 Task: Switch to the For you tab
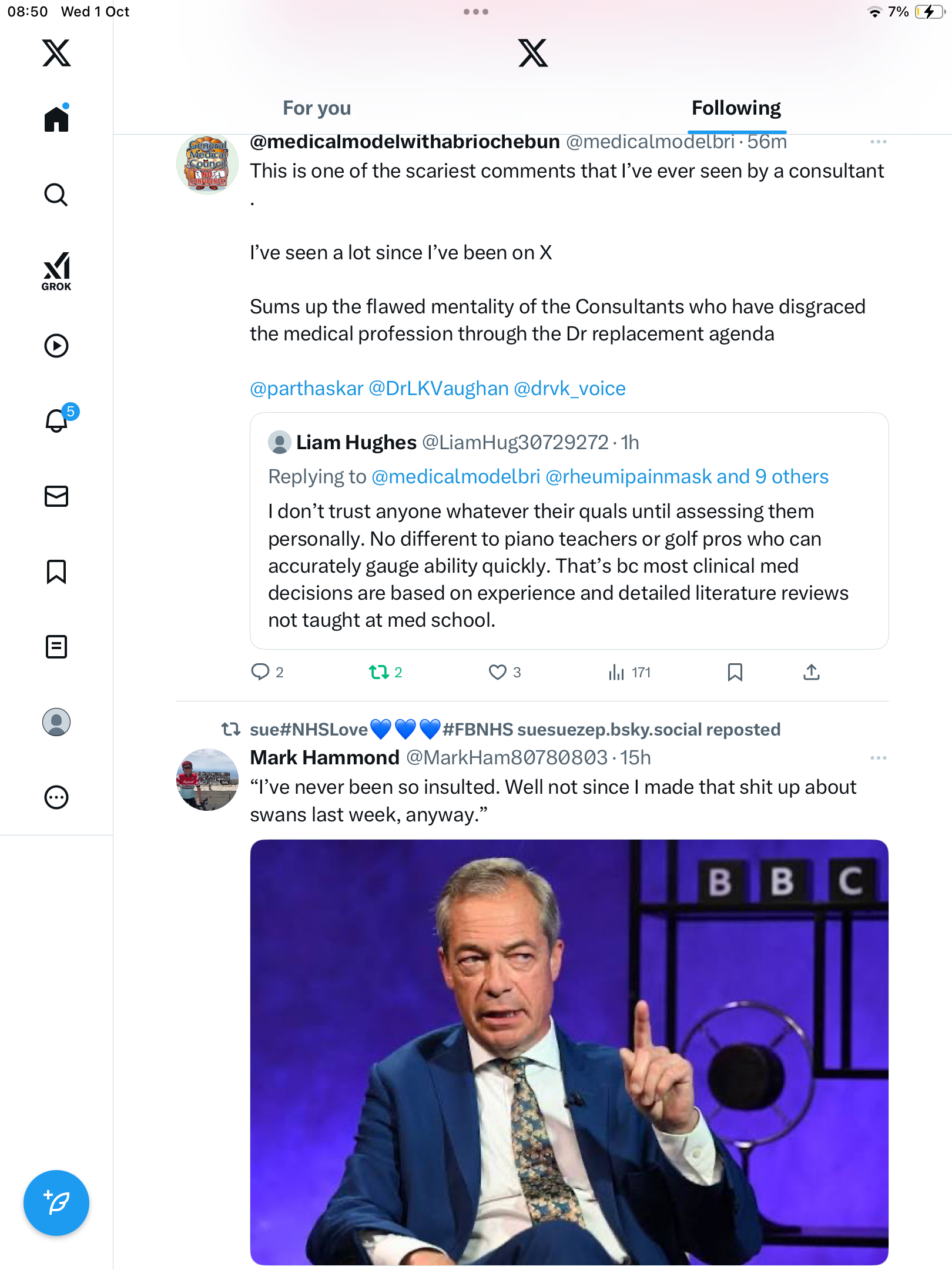(x=317, y=108)
